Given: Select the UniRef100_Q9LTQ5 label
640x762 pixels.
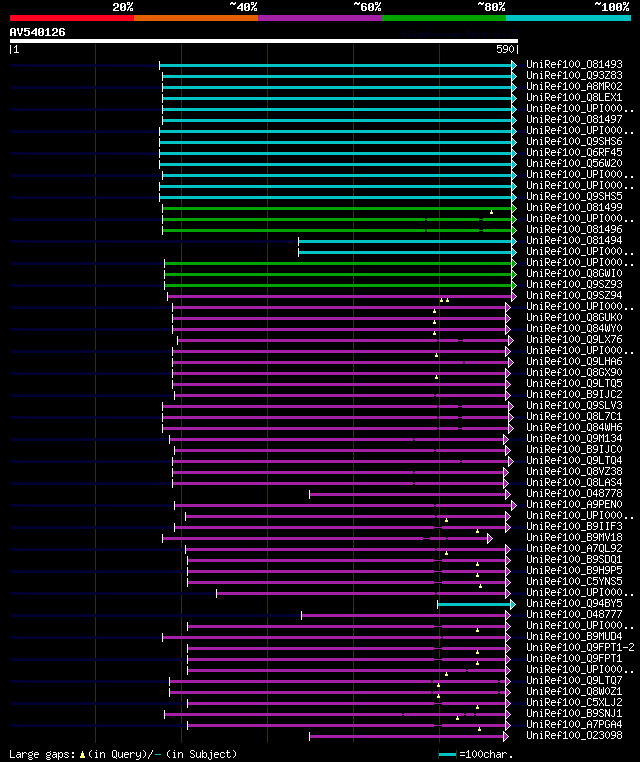Looking at the screenshot, I should [x=574, y=383].
